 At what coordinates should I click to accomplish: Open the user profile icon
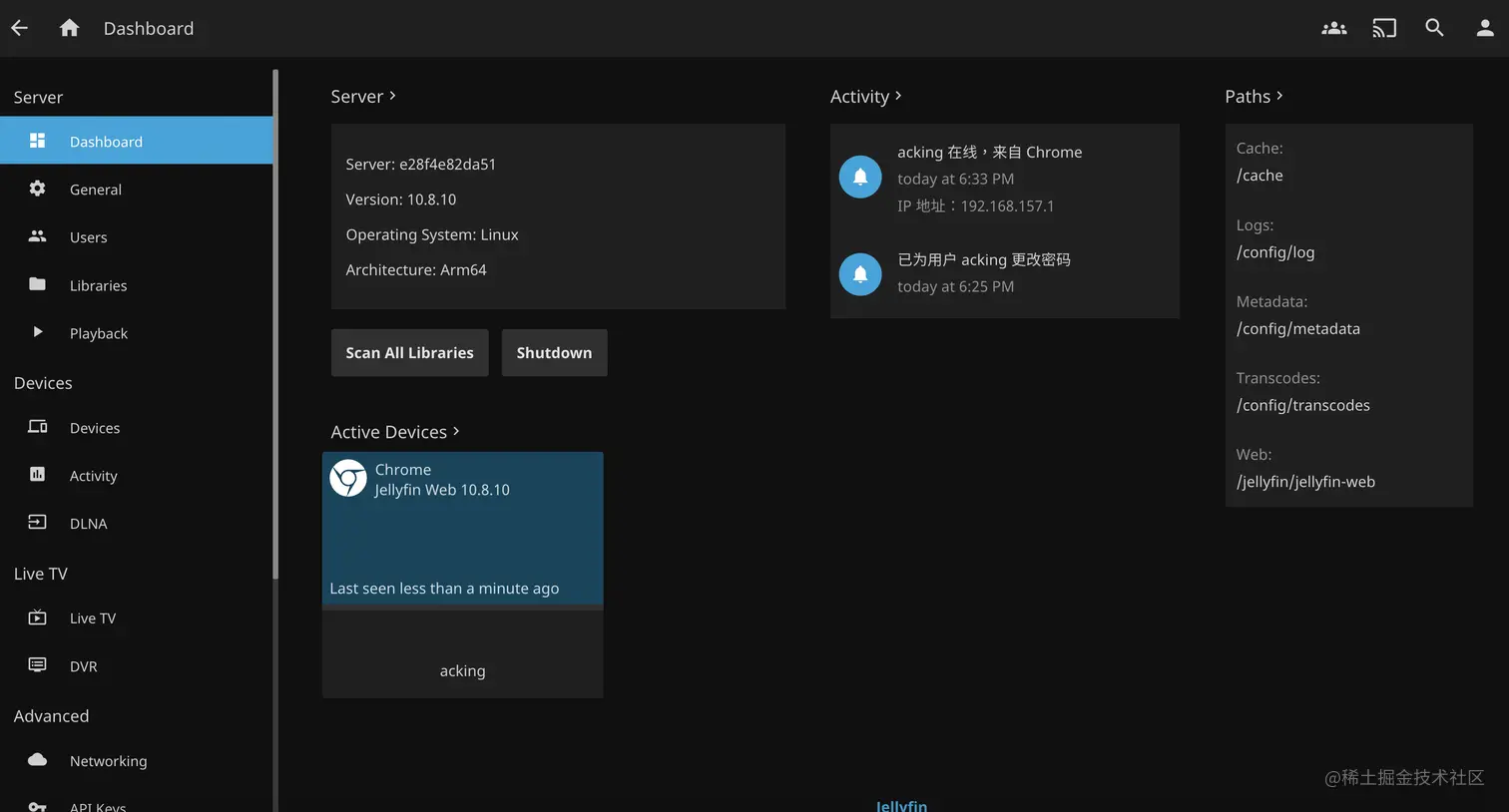(1485, 28)
